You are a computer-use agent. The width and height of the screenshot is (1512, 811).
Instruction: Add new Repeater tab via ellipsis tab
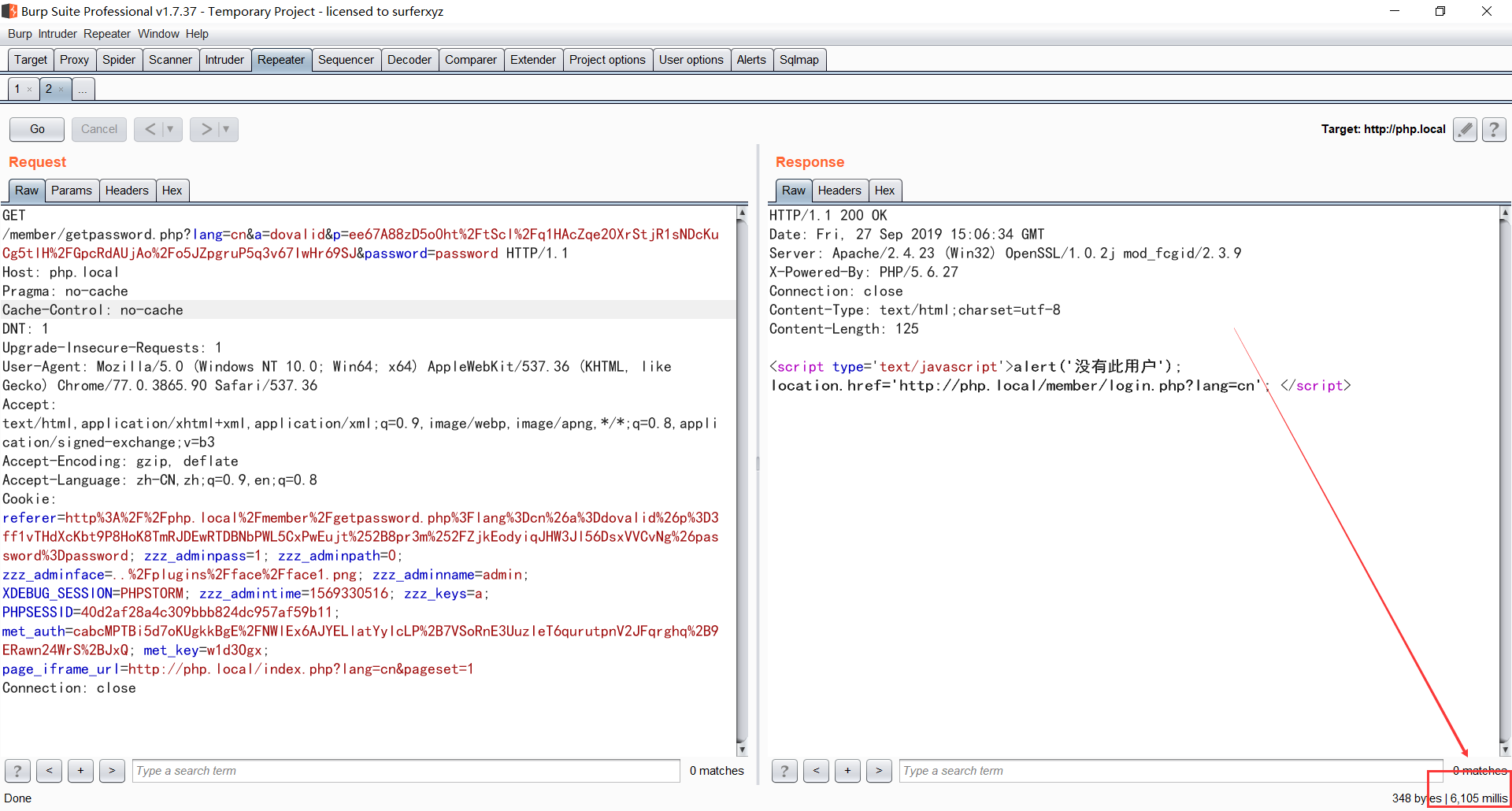point(83,90)
